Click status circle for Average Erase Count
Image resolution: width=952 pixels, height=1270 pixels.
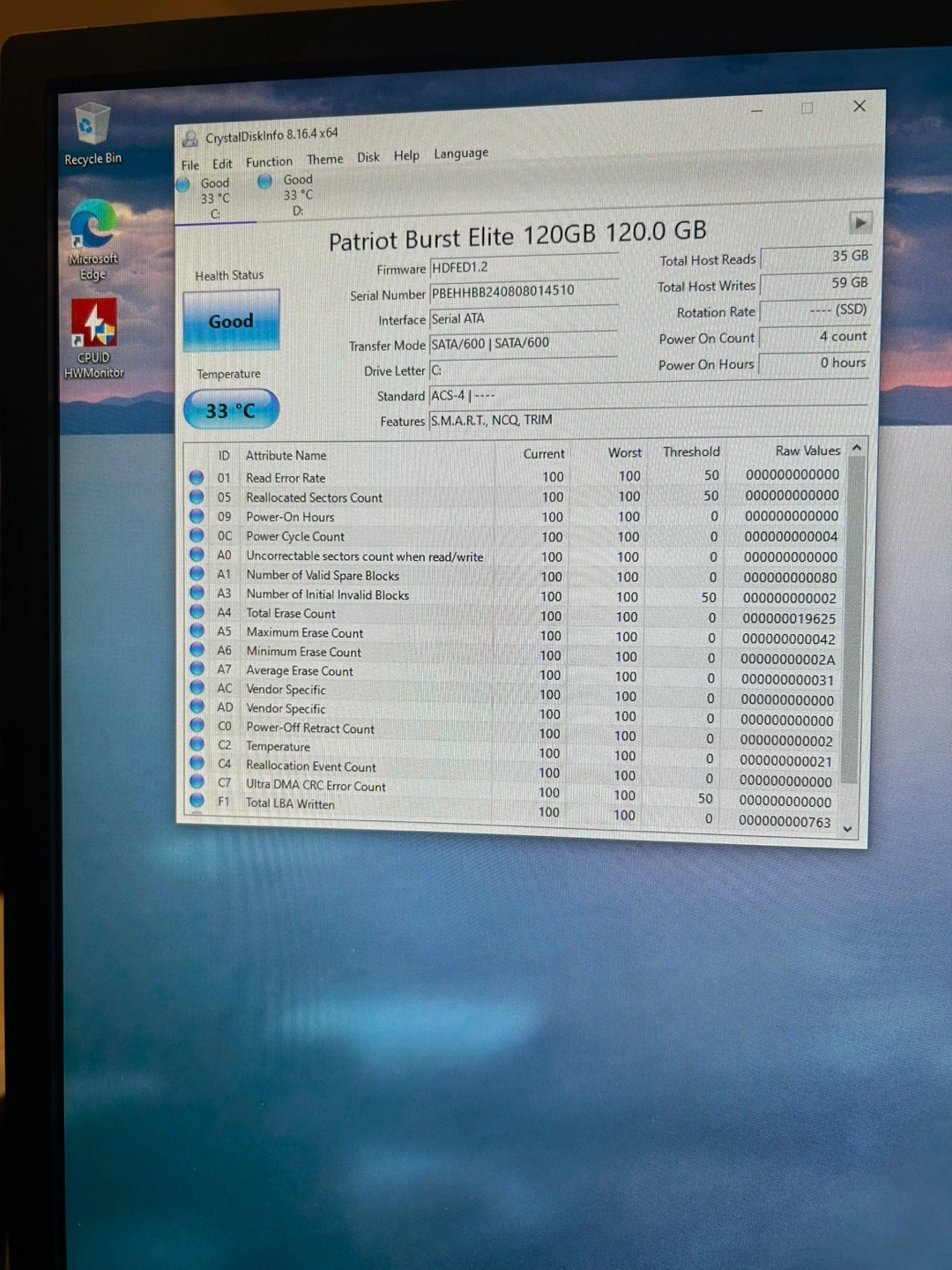[197, 669]
